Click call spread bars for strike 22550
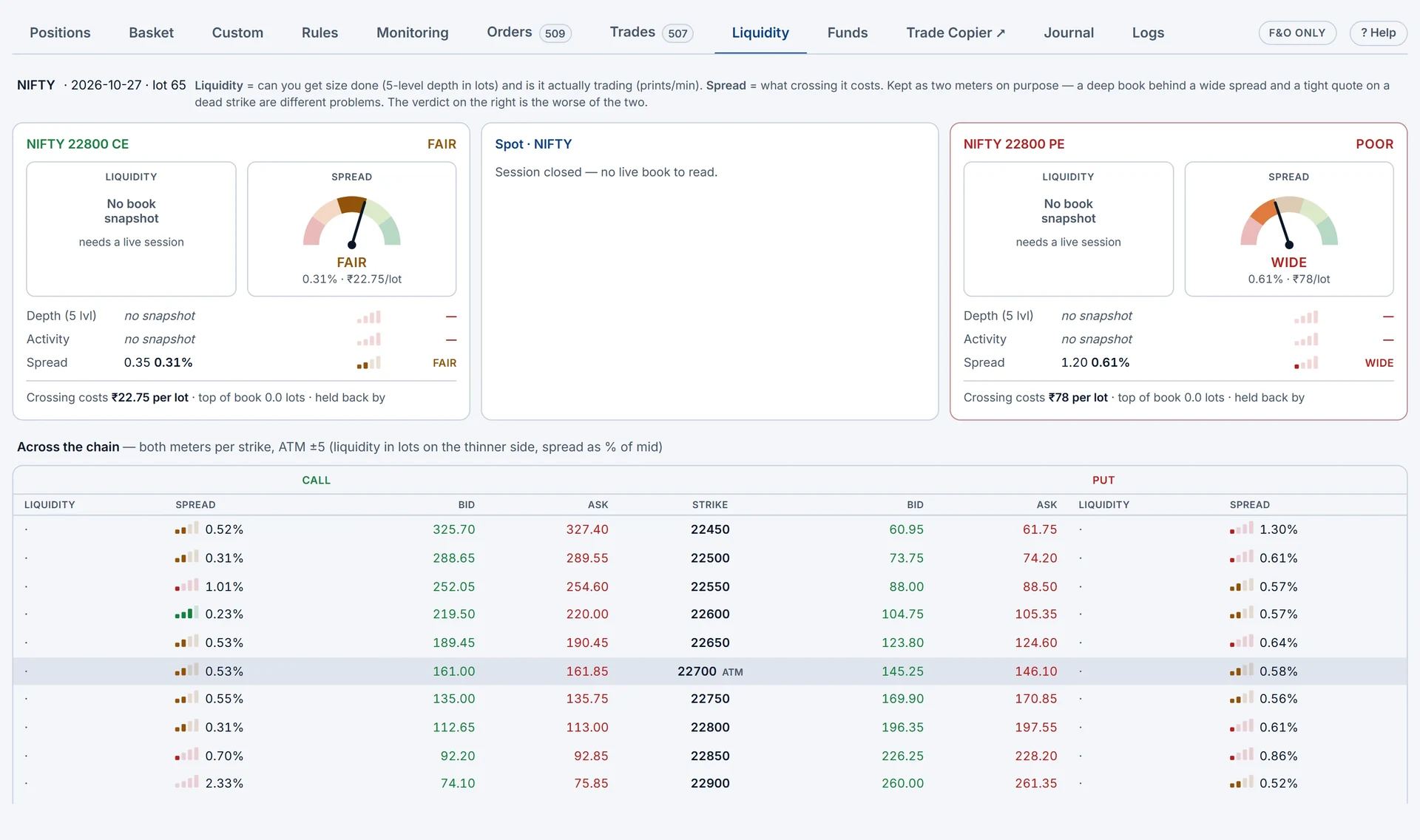Image resolution: width=1420 pixels, height=840 pixels. click(x=186, y=586)
